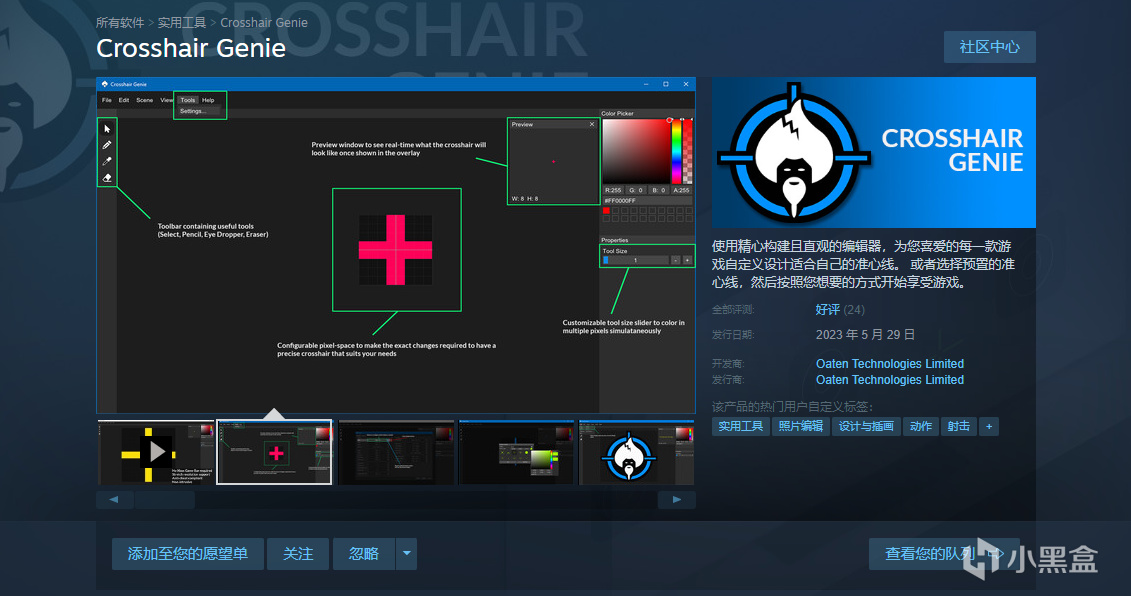The image size is (1131, 596).
Task: Click the 关注 follow button
Action: tap(298, 553)
